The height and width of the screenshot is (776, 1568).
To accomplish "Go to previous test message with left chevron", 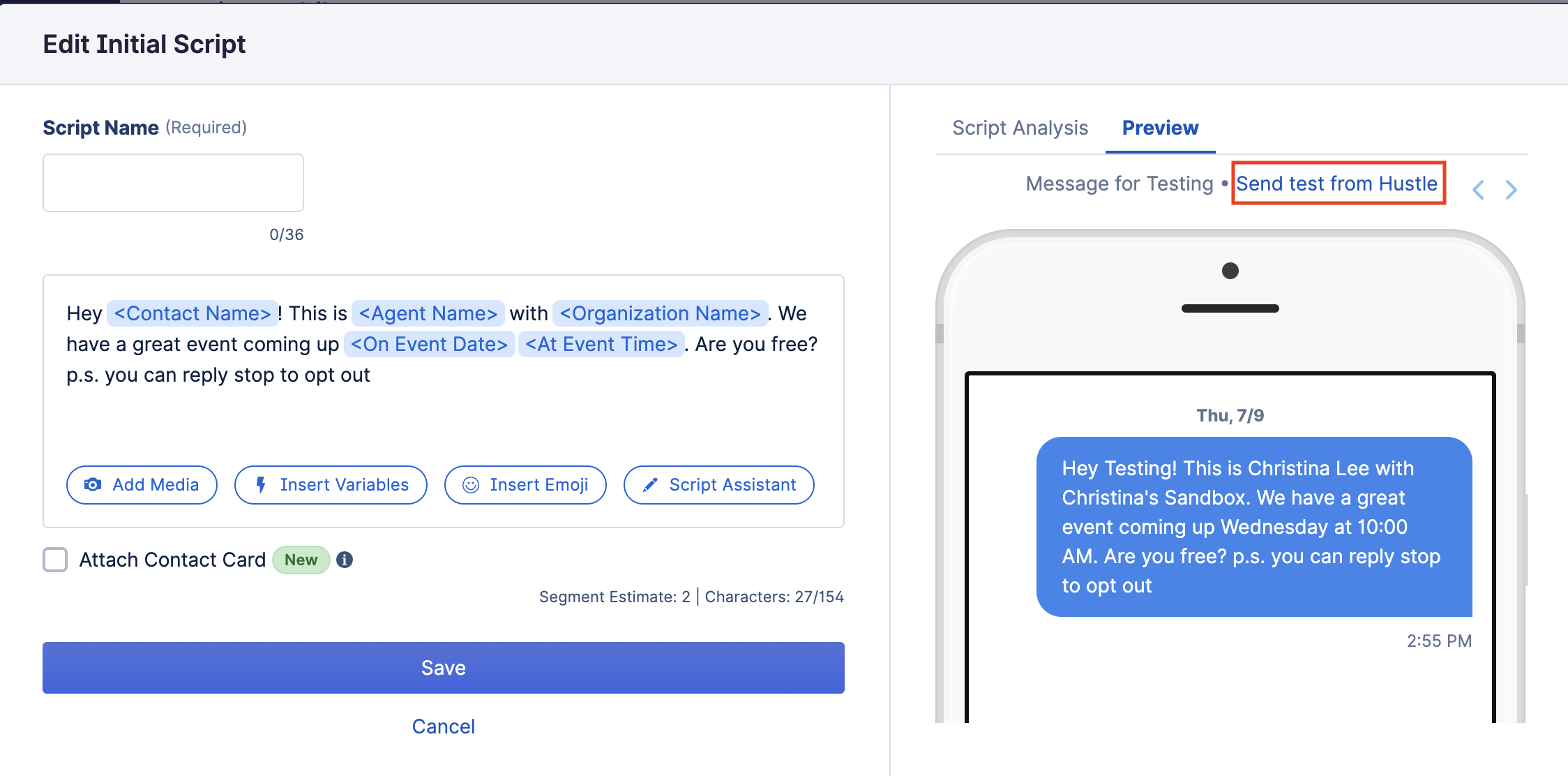I will [1478, 190].
